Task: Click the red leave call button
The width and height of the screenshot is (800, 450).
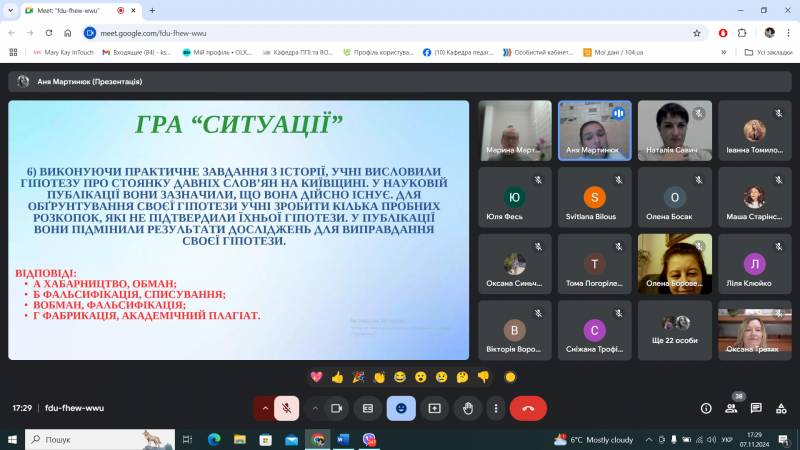Action: coord(528,408)
